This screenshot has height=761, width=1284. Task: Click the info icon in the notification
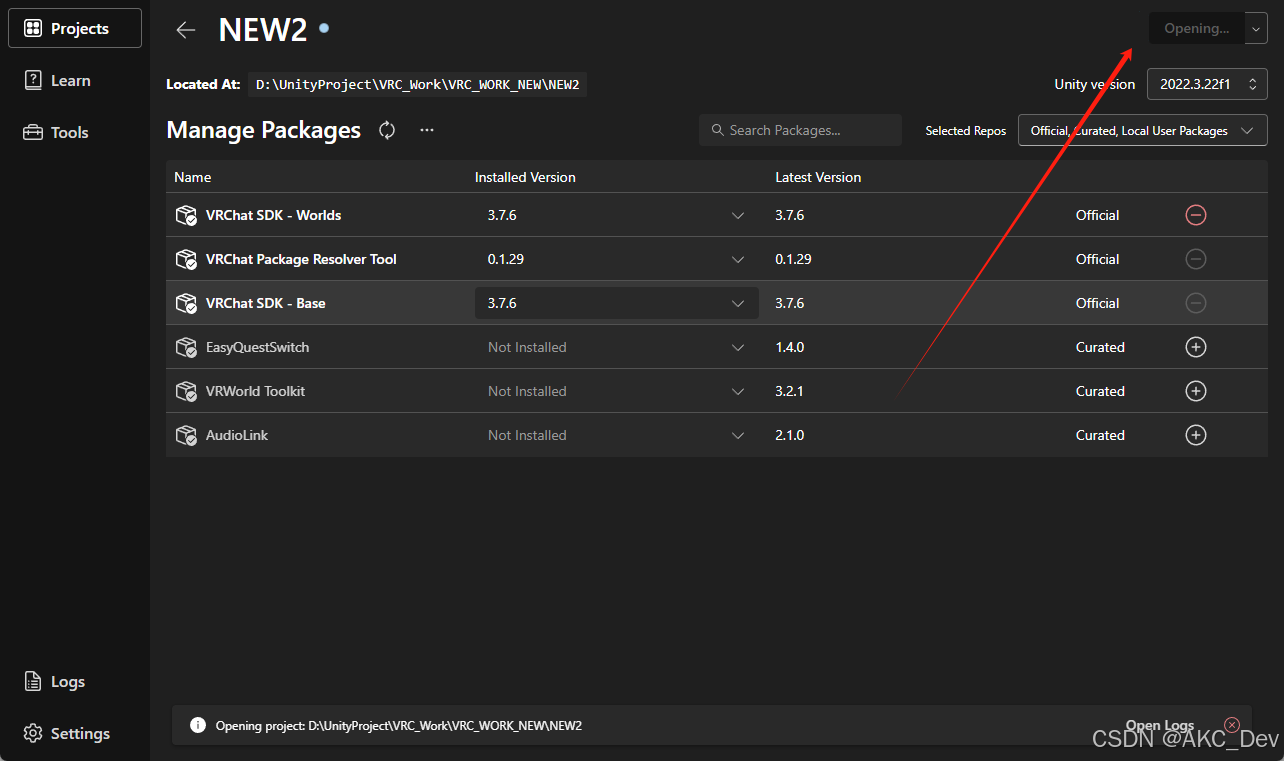198,725
